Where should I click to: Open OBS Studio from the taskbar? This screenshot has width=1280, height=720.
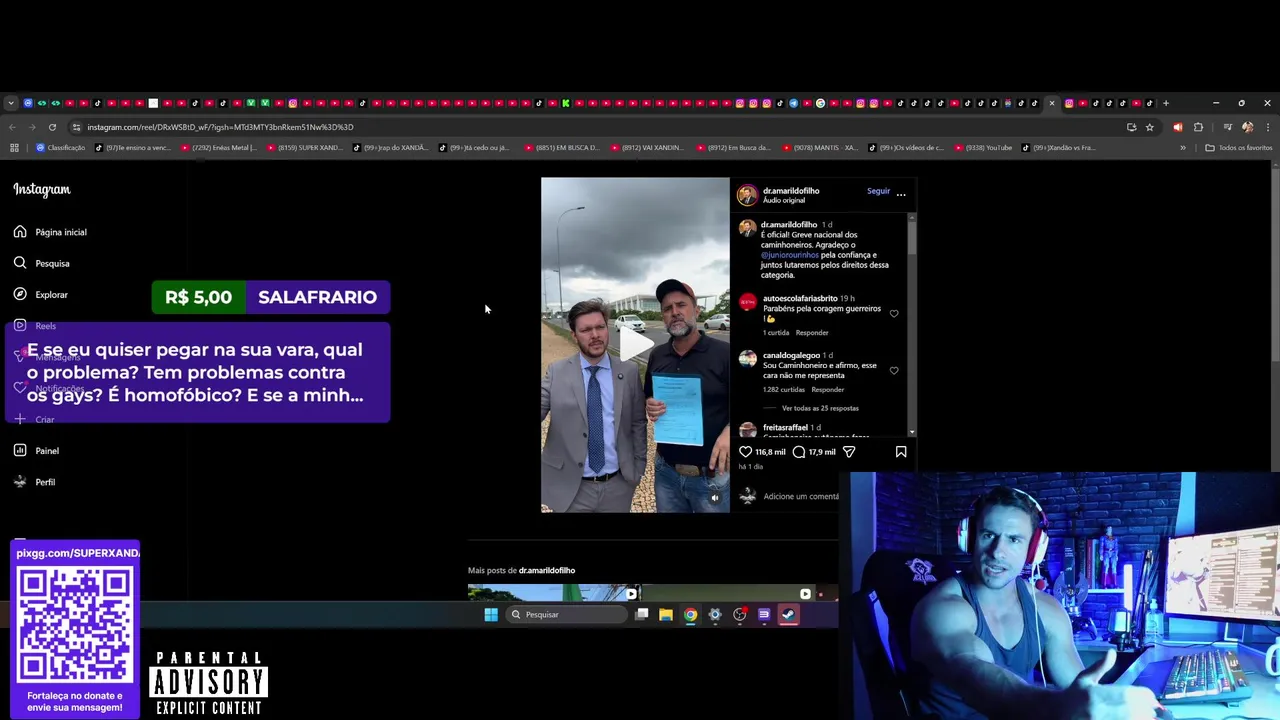740,615
